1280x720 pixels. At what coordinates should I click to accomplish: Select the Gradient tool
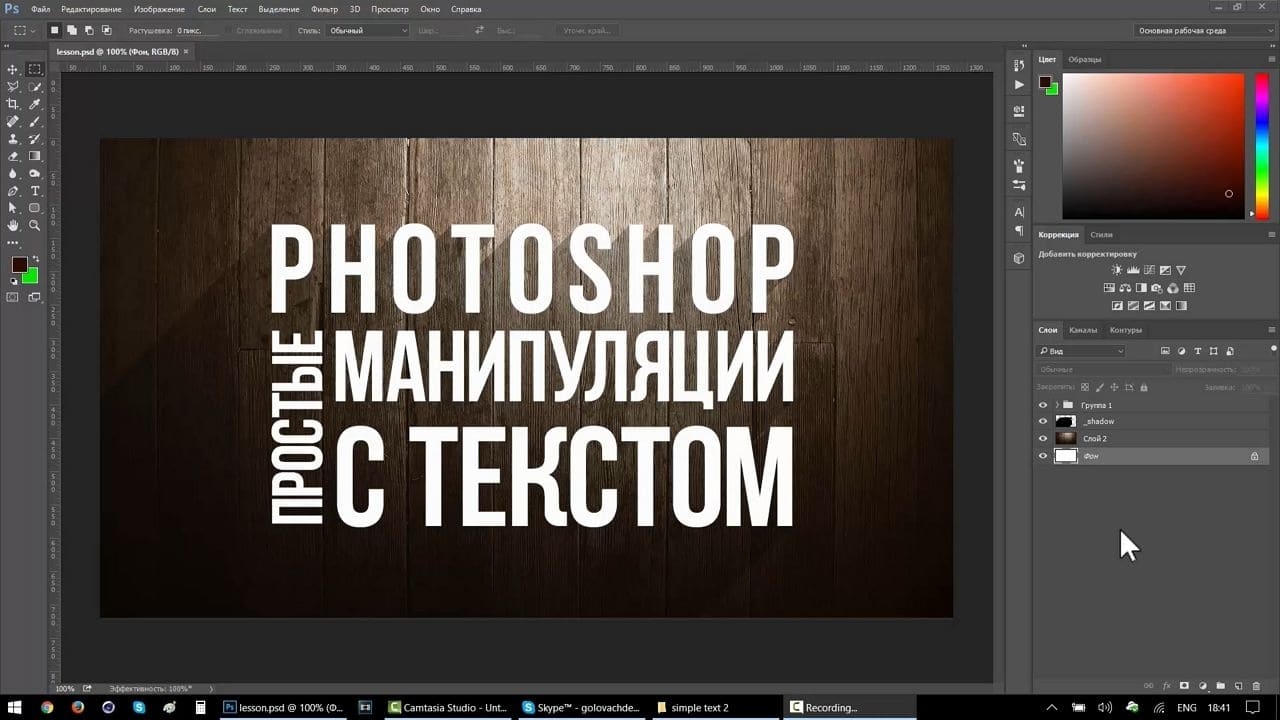35,156
